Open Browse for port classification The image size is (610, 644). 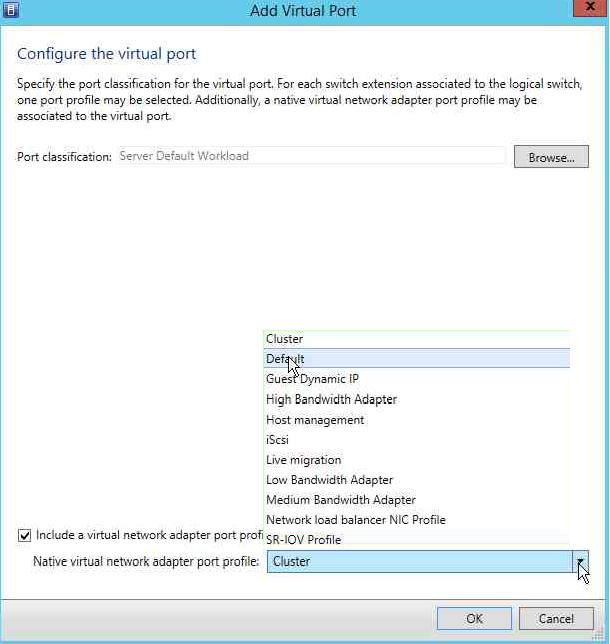click(x=551, y=156)
